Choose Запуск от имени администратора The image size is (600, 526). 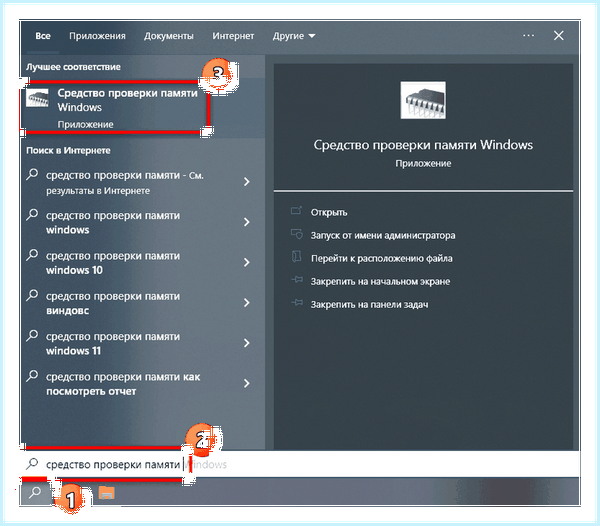pos(383,235)
